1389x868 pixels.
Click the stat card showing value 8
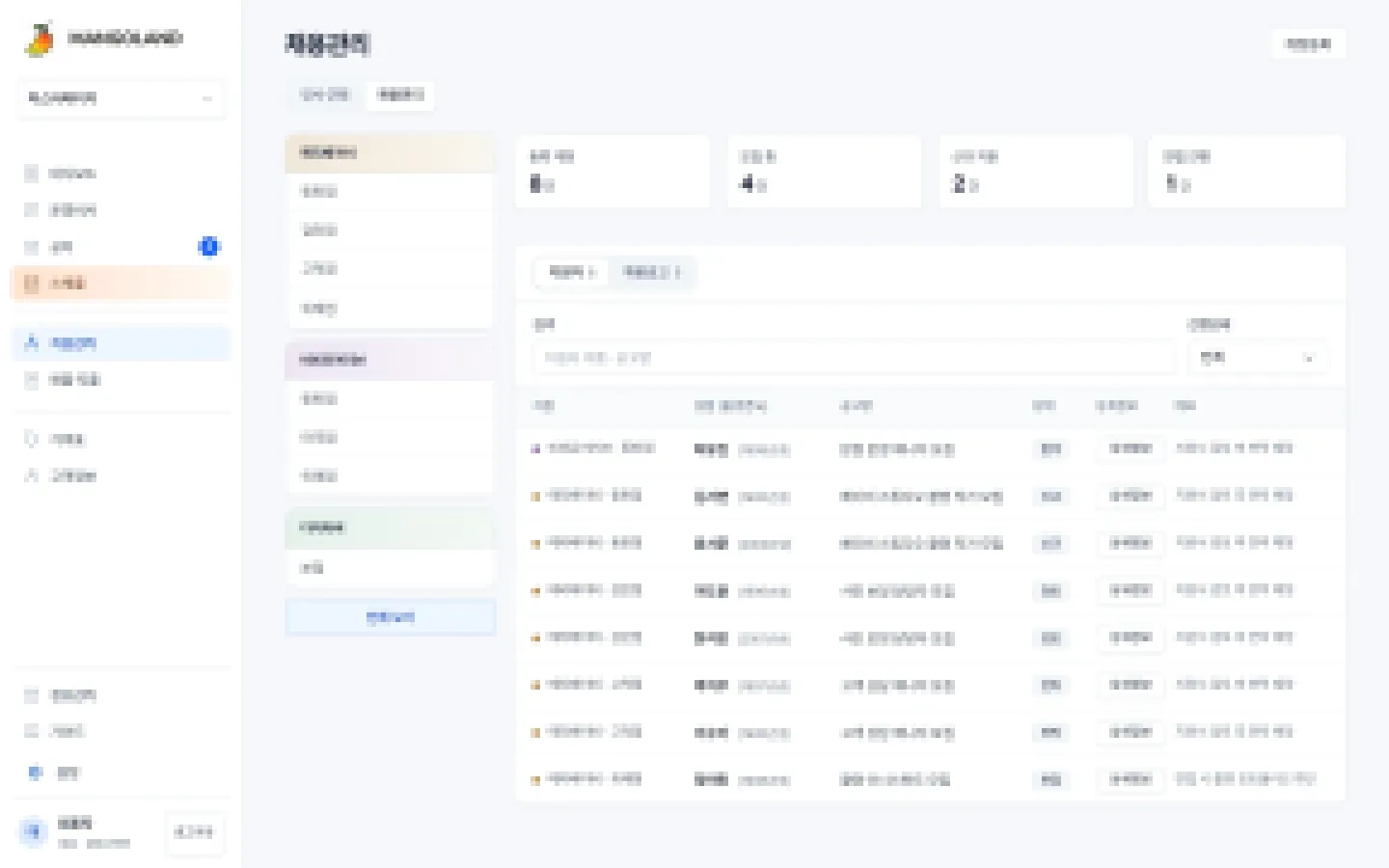(x=613, y=172)
